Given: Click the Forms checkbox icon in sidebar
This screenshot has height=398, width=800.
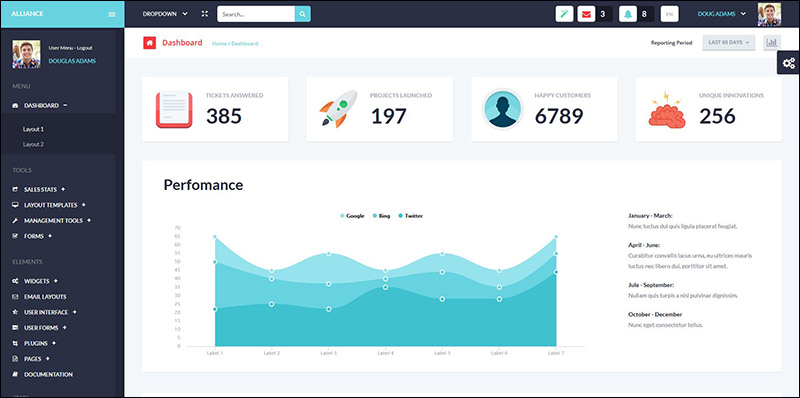Looking at the screenshot, I should point(15,236).
